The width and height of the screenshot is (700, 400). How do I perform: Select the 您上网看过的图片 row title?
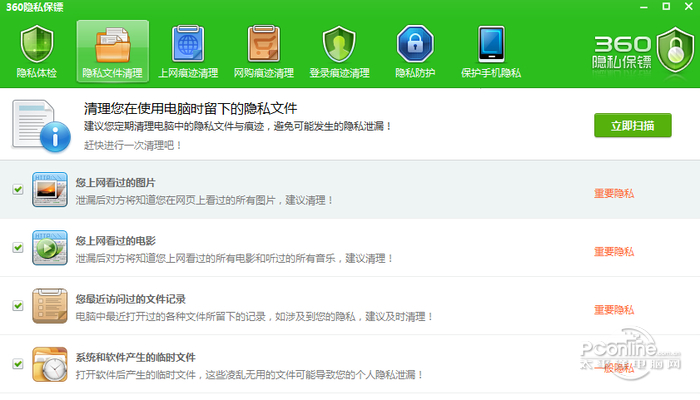(116, 183)
